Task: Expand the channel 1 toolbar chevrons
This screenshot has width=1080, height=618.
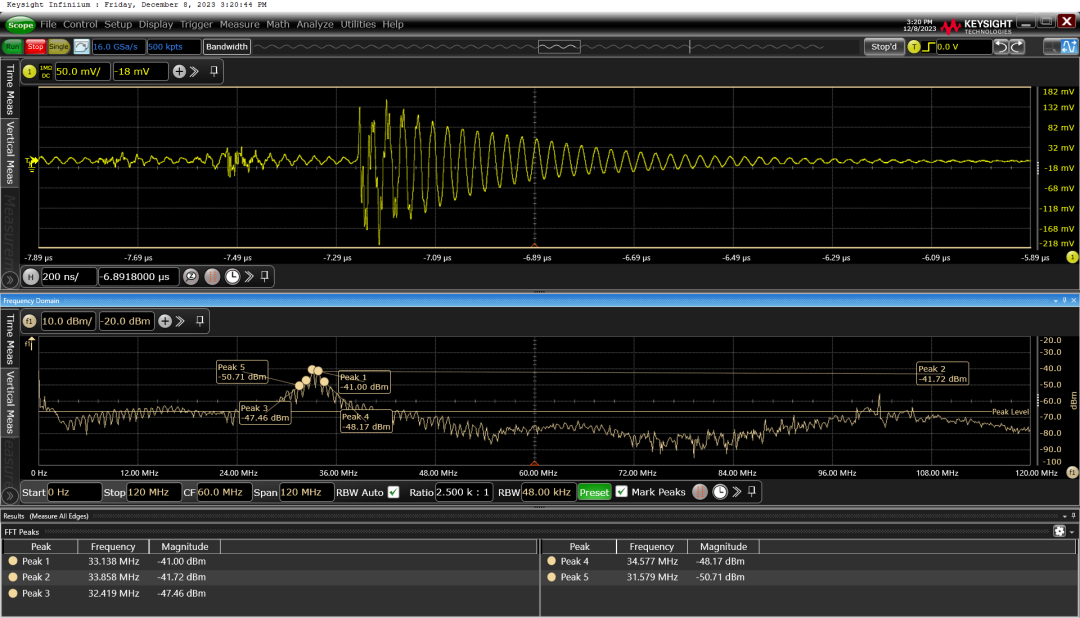Action: pos(194,72)
